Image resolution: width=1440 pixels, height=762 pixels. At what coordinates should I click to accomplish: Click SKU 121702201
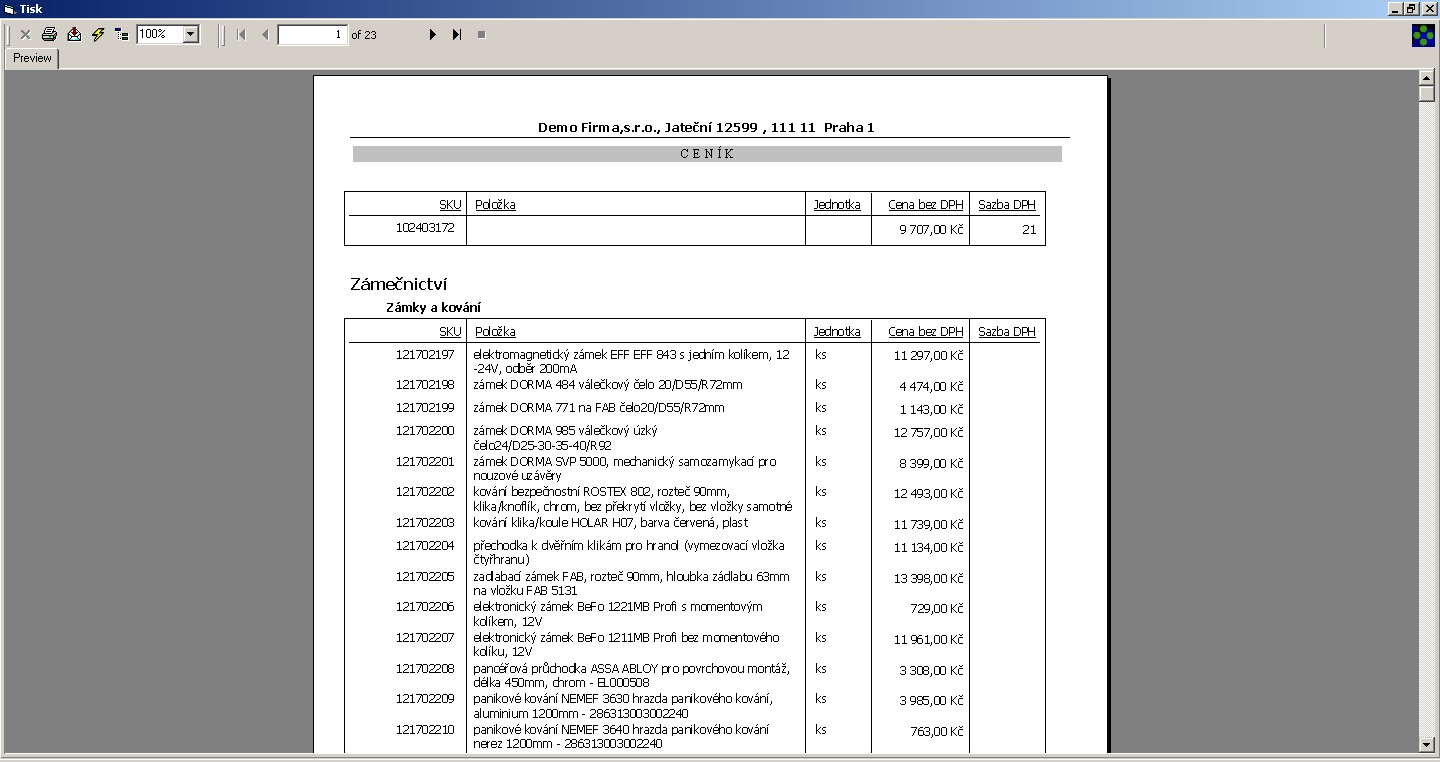tap(425, 461)
